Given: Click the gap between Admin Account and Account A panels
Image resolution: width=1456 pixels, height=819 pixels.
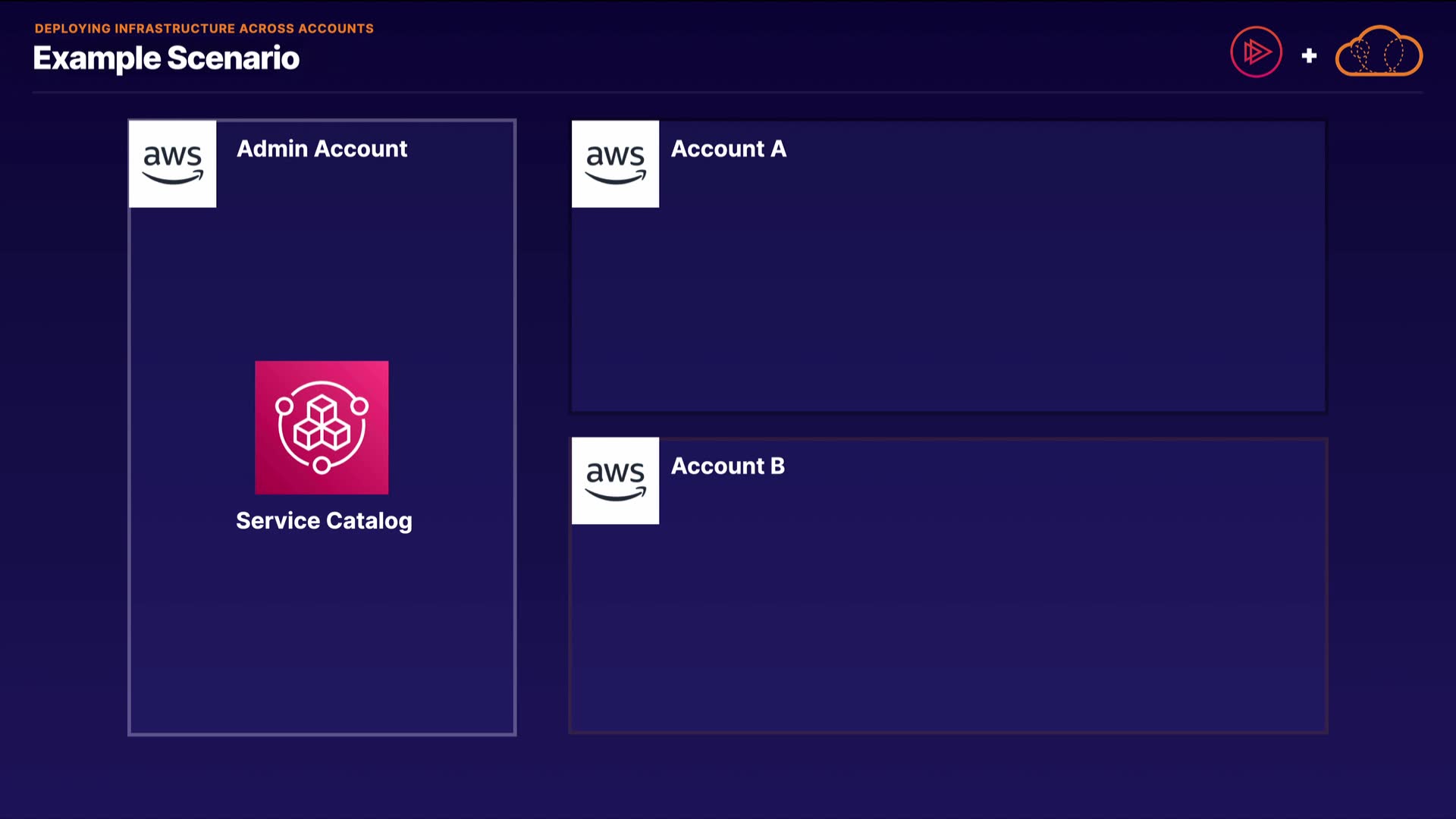Looking at the screenshot, I should tap(543, 425).
